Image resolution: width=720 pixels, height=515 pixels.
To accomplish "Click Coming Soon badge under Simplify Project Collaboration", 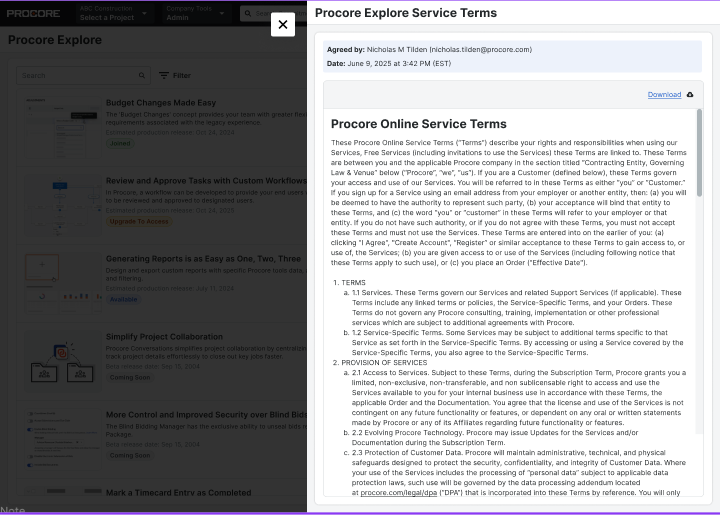I will click(129, 377).
